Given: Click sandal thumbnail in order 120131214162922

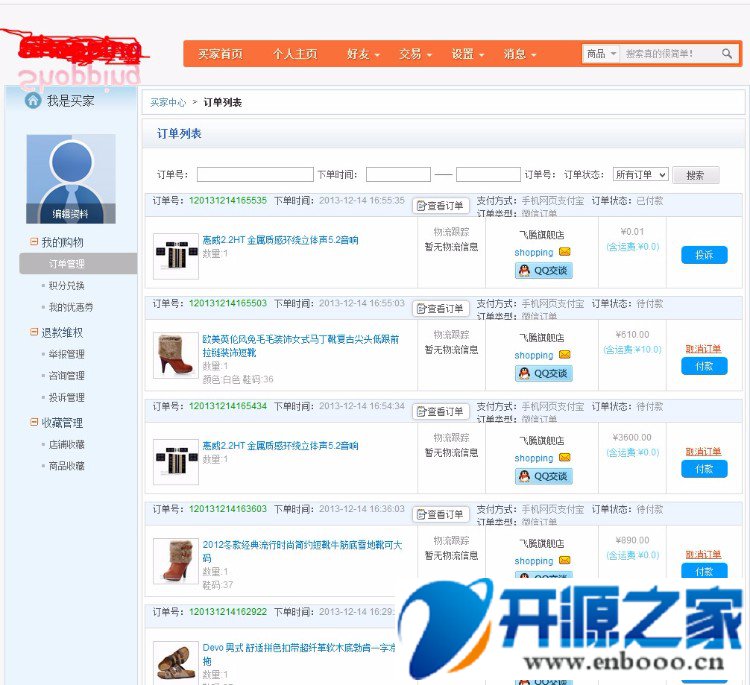Looking at the screenshot, I should click(x=176, y=663).
